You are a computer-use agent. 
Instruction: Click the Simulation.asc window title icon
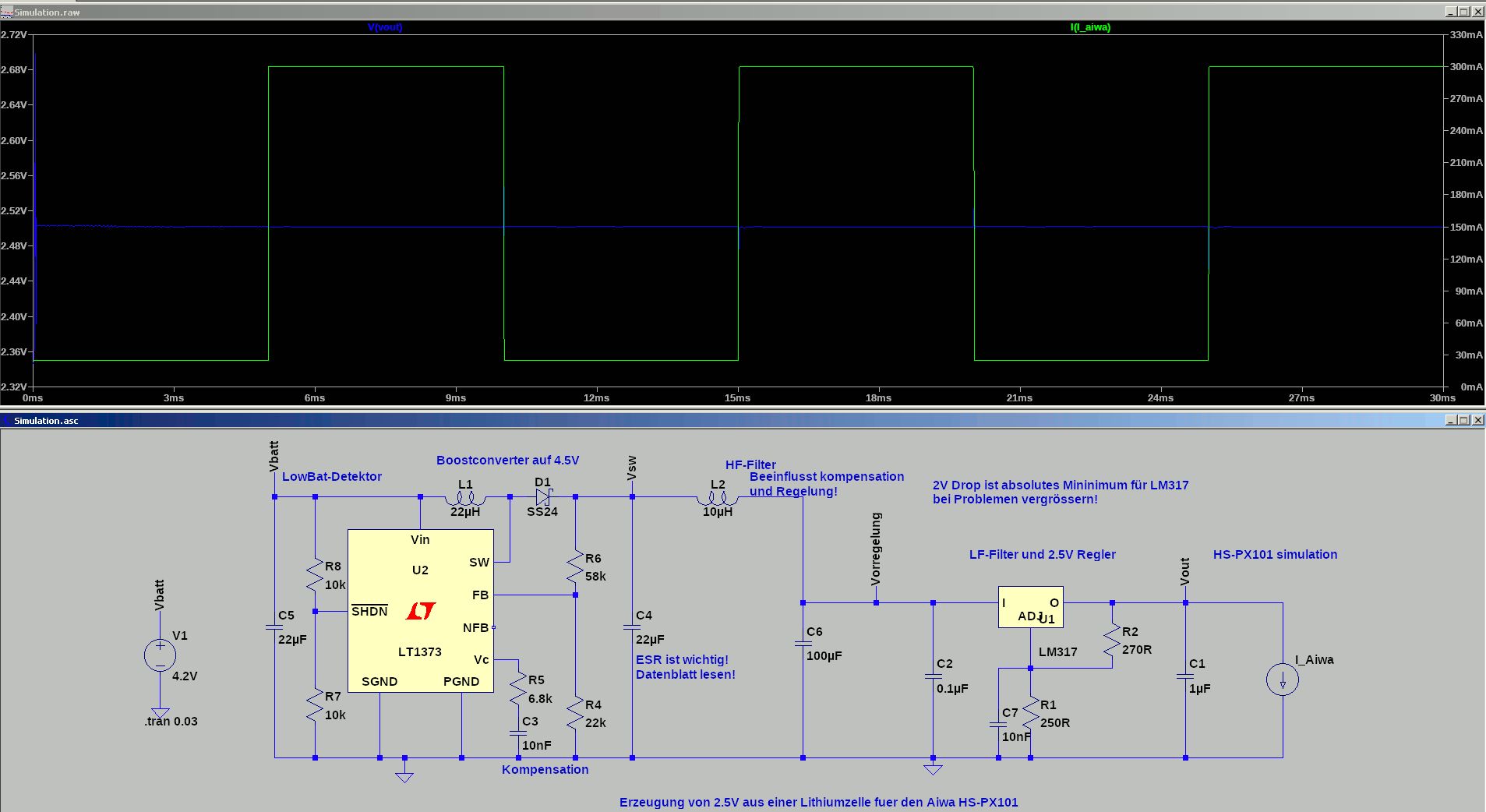tap(6, 420)
